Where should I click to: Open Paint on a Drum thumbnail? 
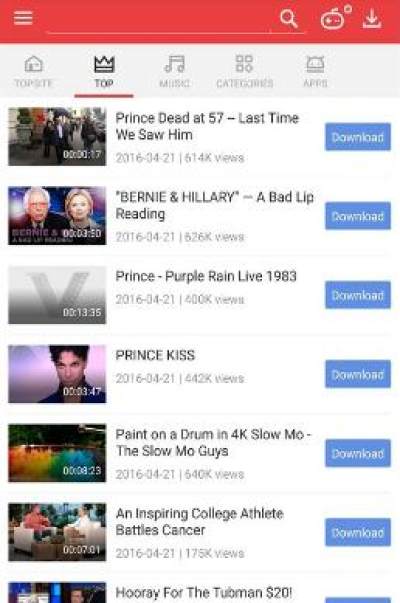(57, 453)
